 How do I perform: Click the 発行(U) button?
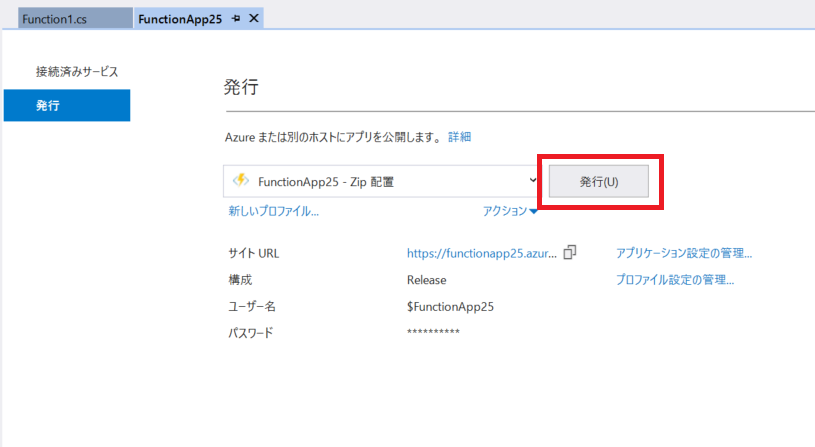599,181
